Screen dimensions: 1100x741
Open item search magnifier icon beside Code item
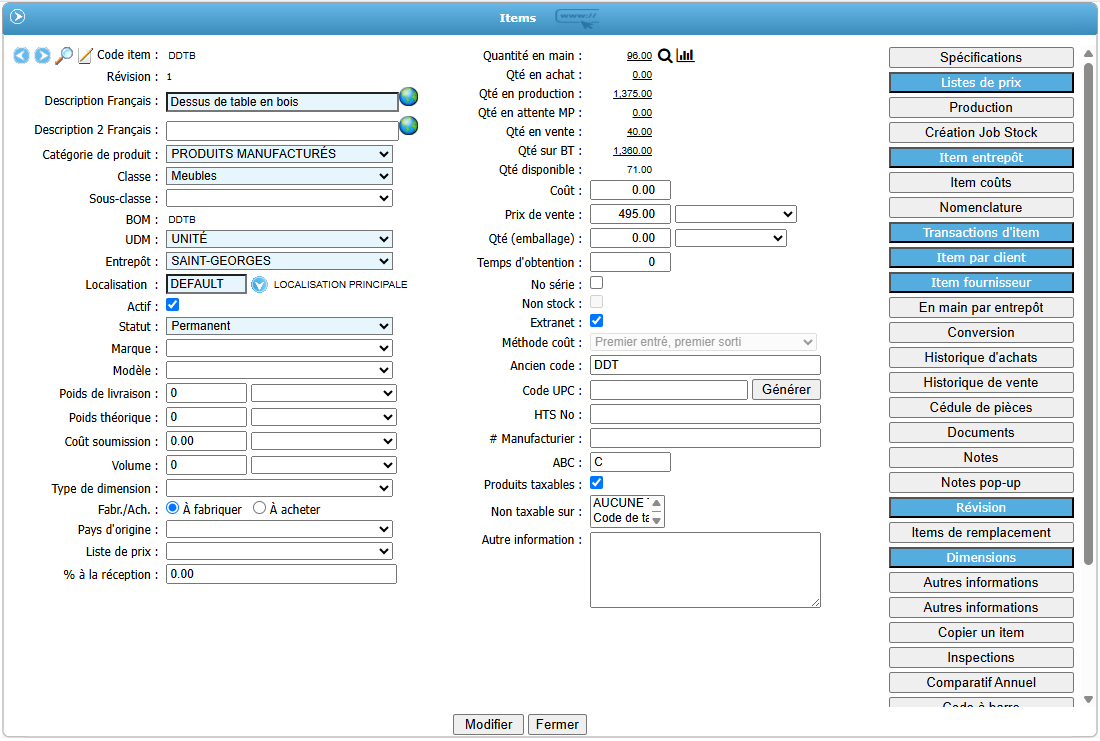(x=64, y=55)
